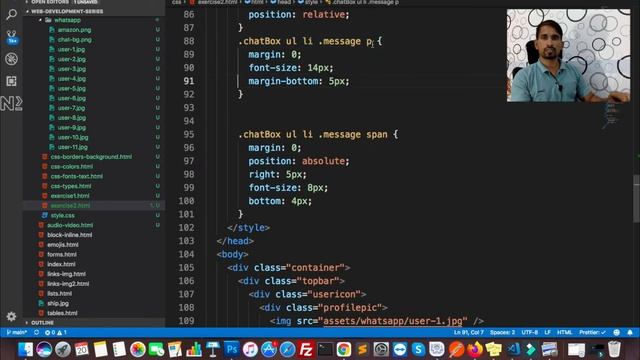This screenshot has height=360, width=640.
Task: Open TeamViewer from the dock
Action: pyautogui.click(x=400, y=349)
